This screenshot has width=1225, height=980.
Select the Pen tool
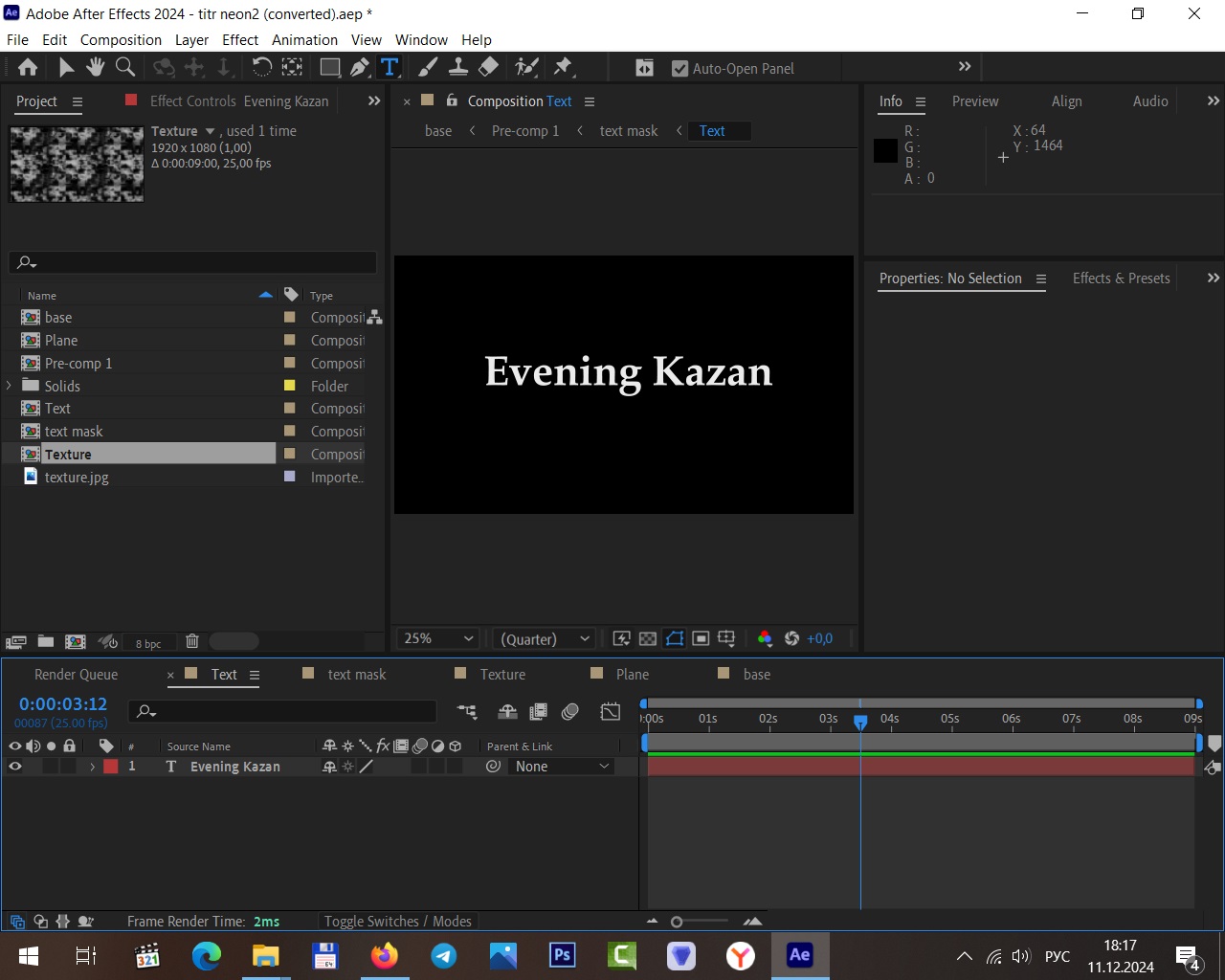(359, 67)
